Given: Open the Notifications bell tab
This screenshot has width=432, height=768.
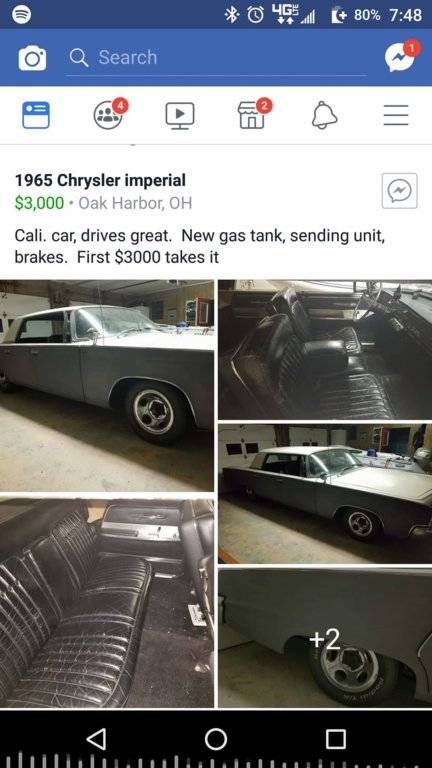Looking at the screenshot, I should click(x=324, y=115).
